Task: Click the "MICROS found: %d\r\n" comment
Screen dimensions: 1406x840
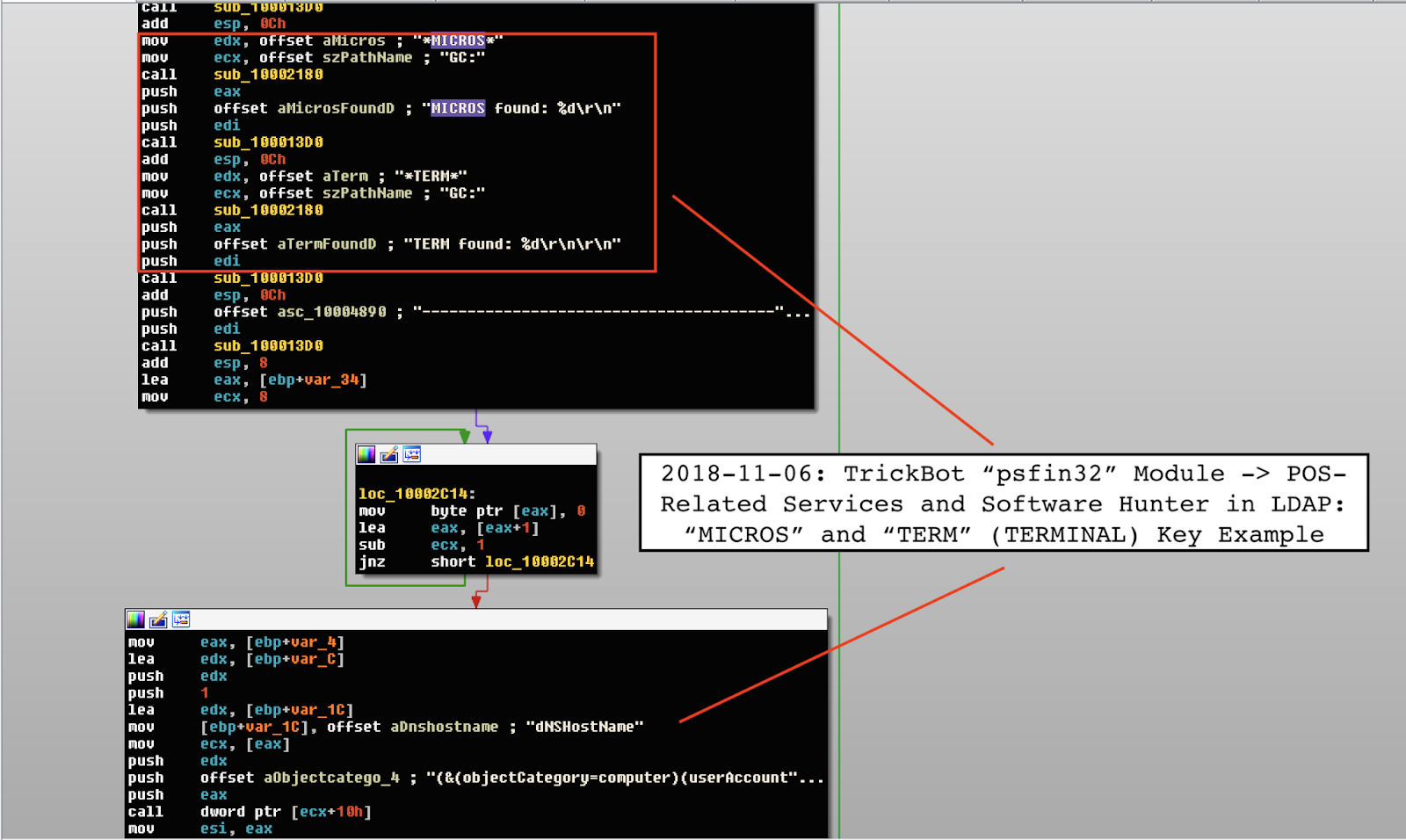Action: tap(521, 108)
